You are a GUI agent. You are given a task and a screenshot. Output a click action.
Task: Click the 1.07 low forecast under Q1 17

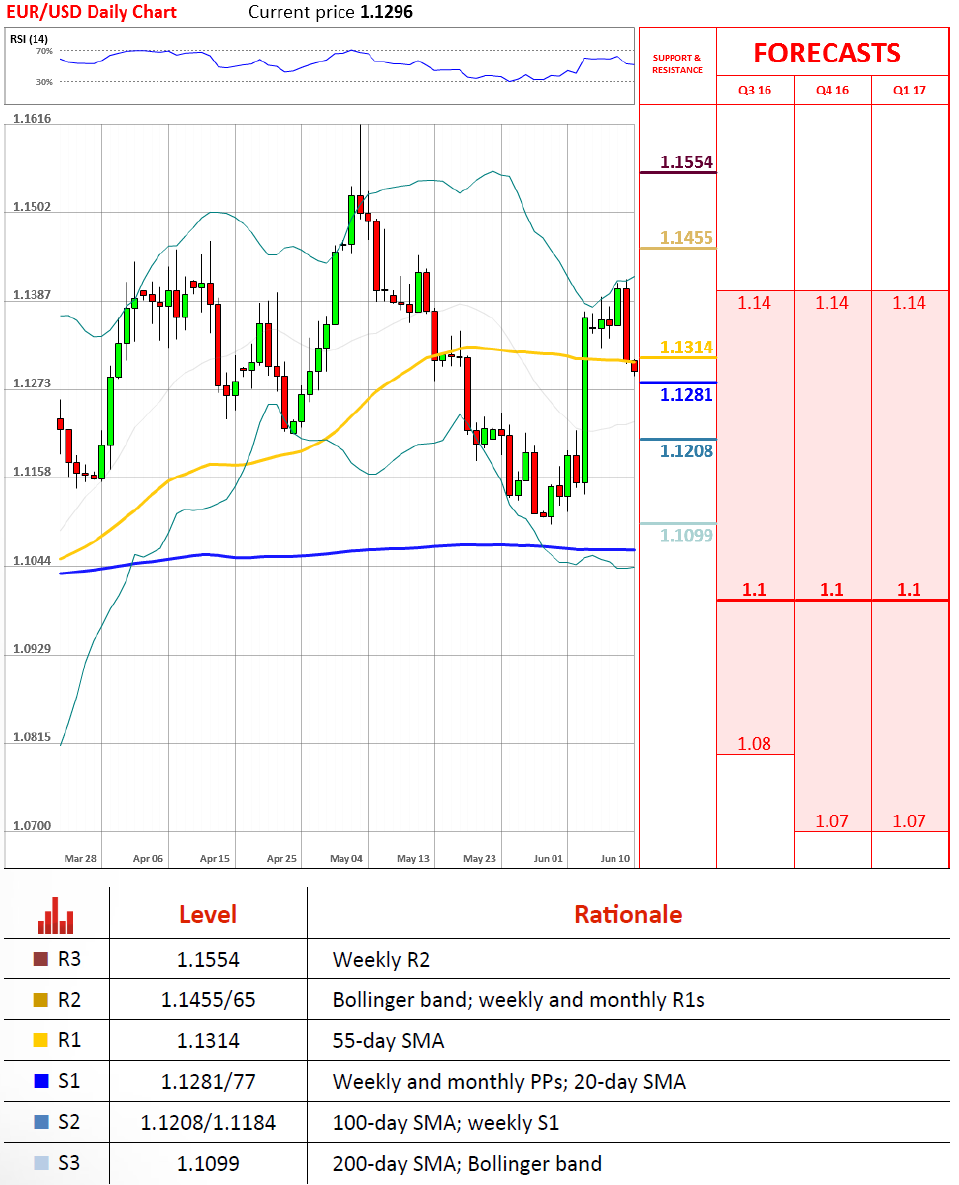pyautogui.click(x=909, y=821)
